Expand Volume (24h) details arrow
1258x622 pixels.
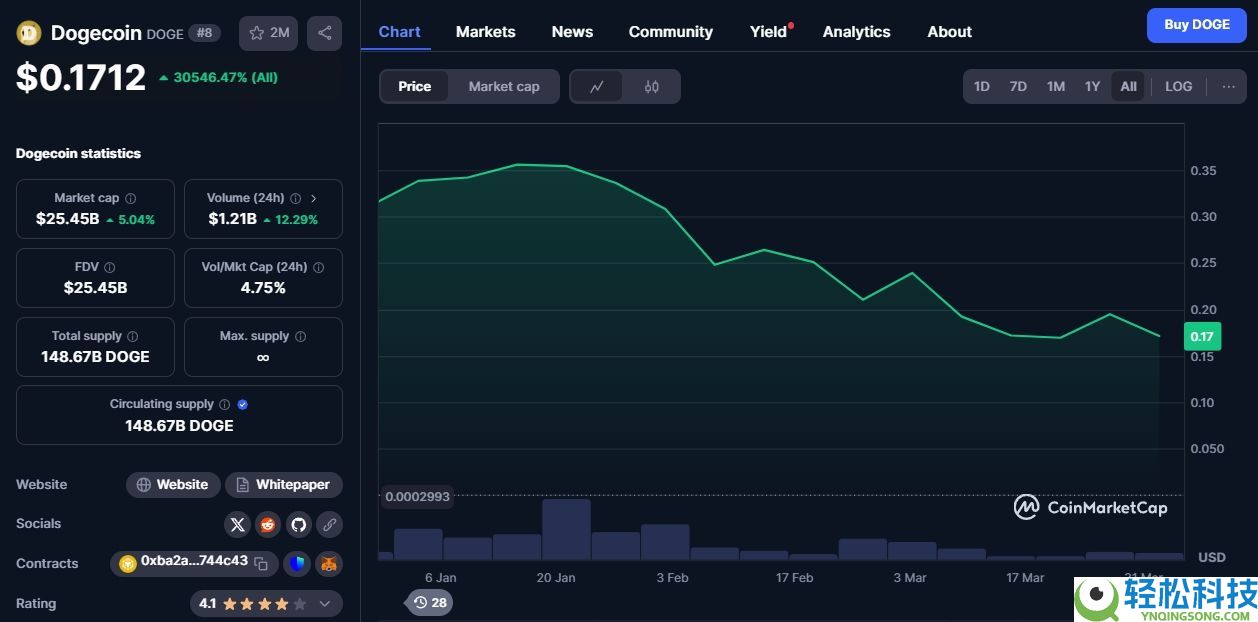click(313, 198)
